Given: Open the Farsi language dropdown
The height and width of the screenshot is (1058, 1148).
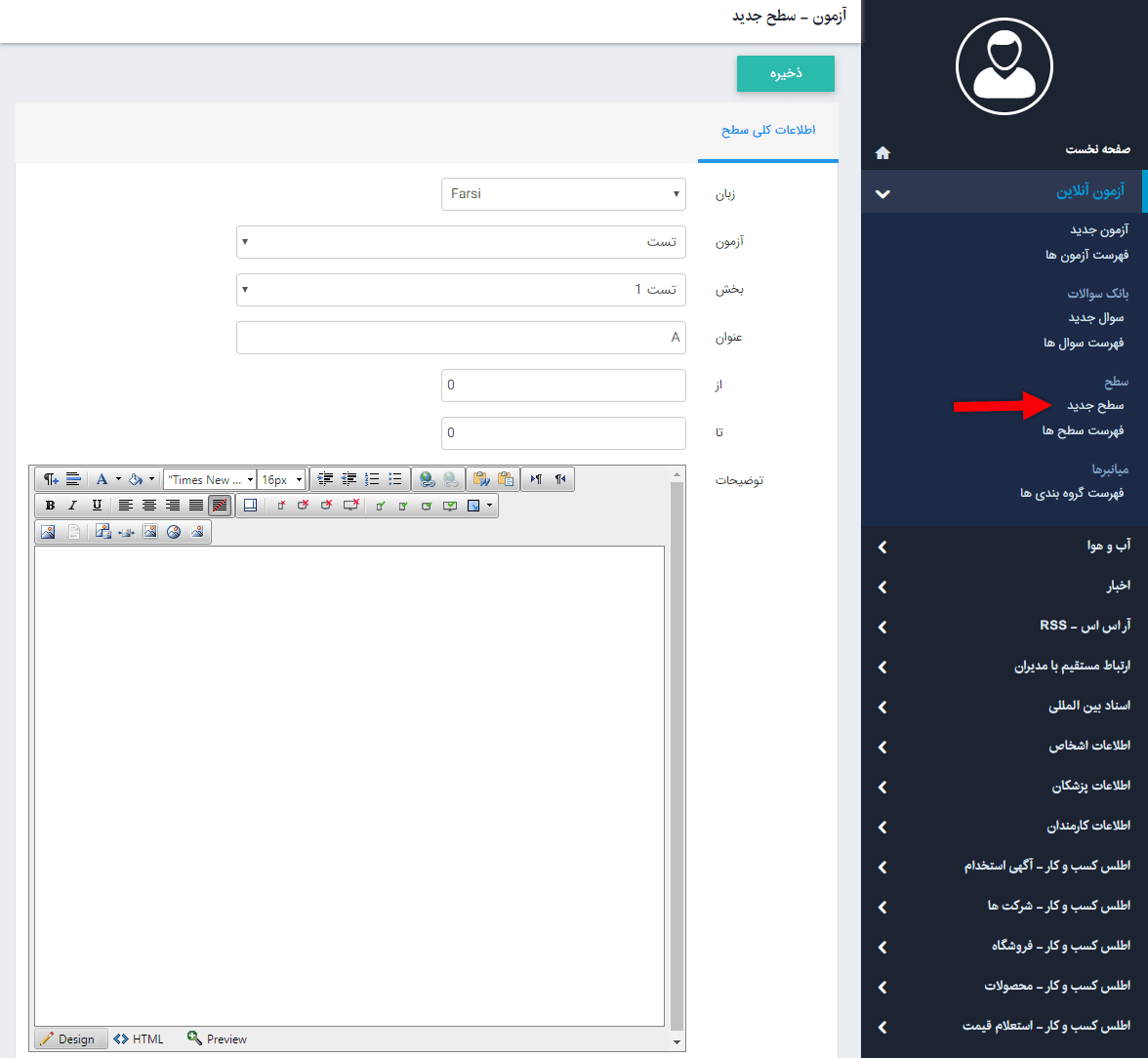Looking at the screenshot, I should point(563,193).
